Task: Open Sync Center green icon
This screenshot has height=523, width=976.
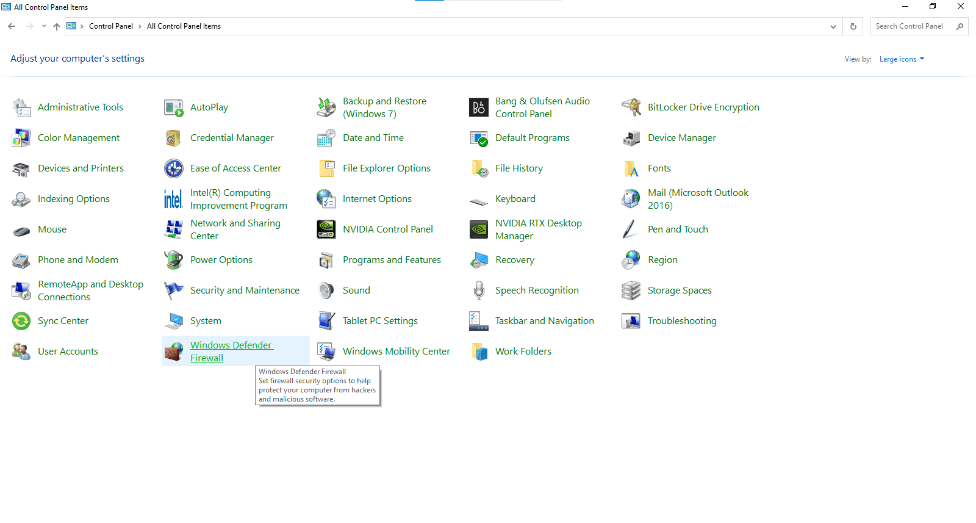Action: 21,321
